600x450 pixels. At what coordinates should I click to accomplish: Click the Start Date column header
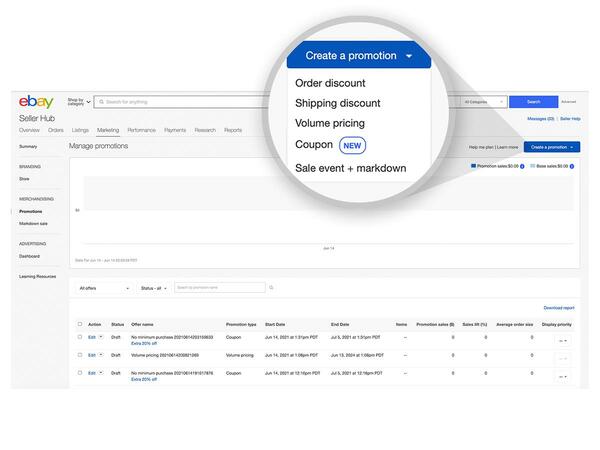tap(275, 324)
